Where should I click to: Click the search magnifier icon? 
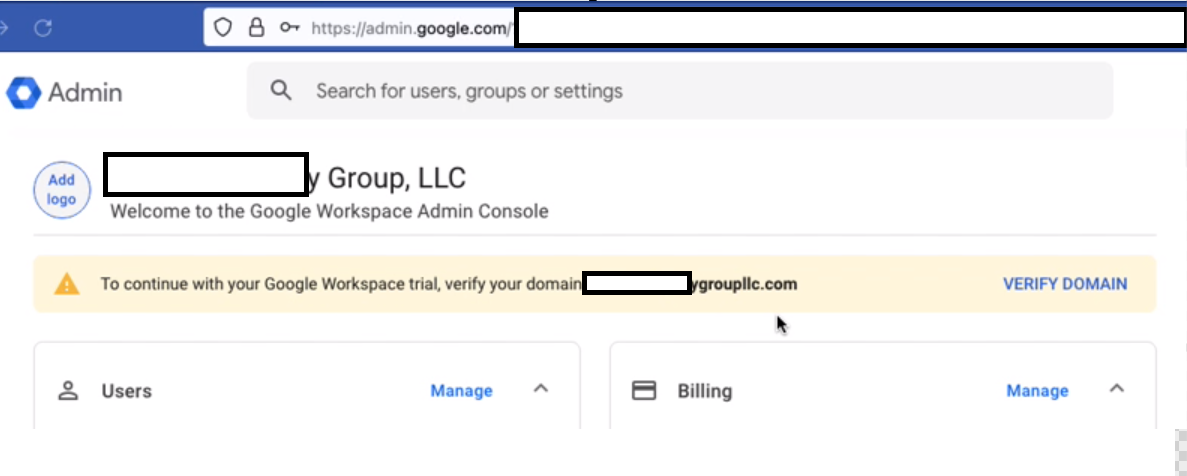(x=282, y=91)
